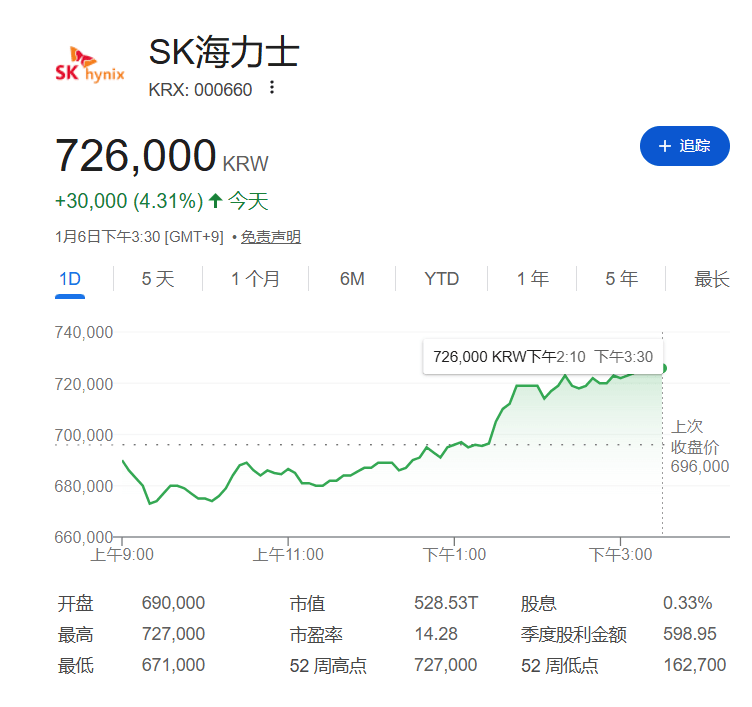The height and width of the screenshot is (707, 752).
Task: Click the green up arrow price indicator
Action: tap(215, 201)
